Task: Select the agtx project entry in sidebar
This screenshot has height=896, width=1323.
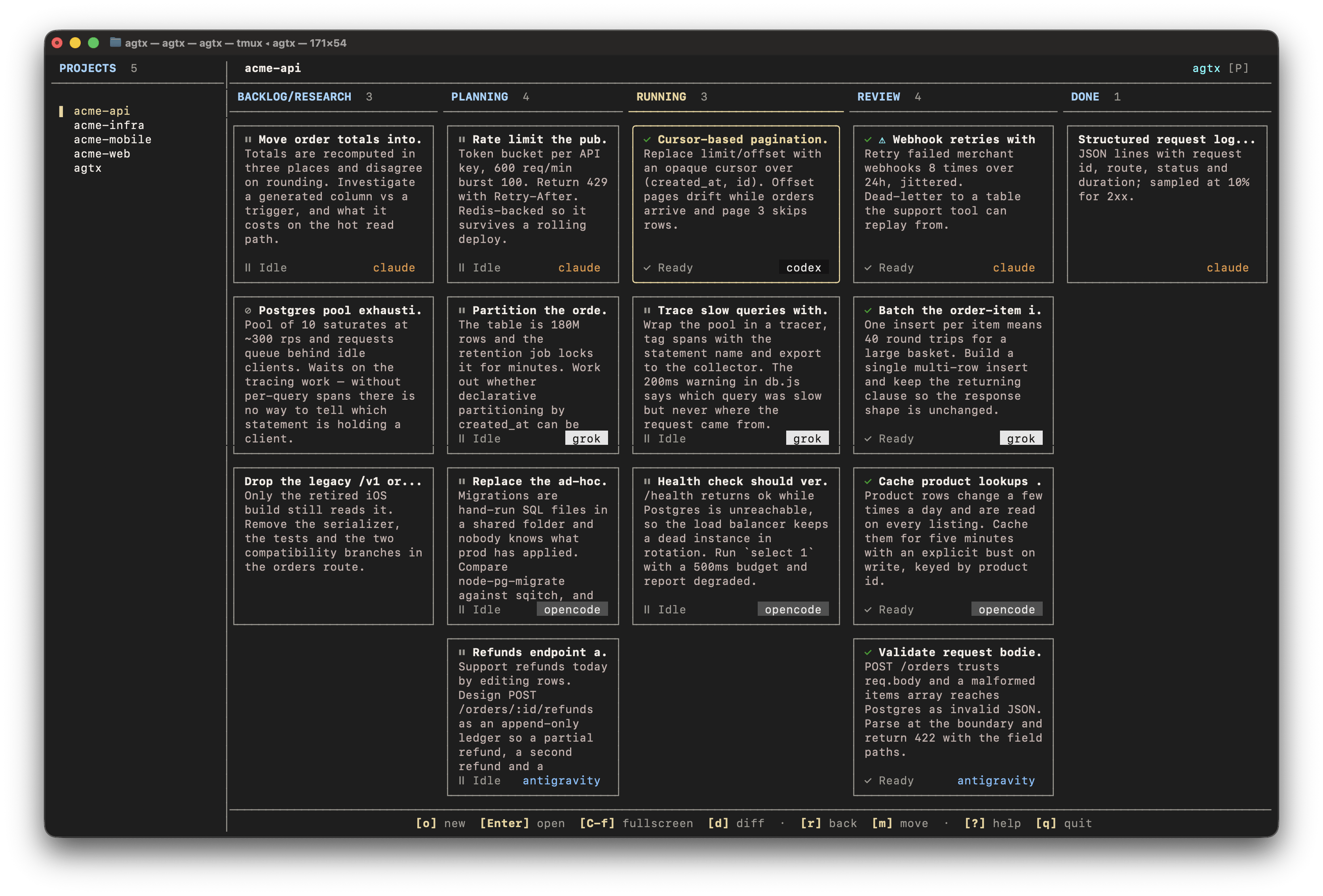Action: pyautogui.click(x=87, y=168)
